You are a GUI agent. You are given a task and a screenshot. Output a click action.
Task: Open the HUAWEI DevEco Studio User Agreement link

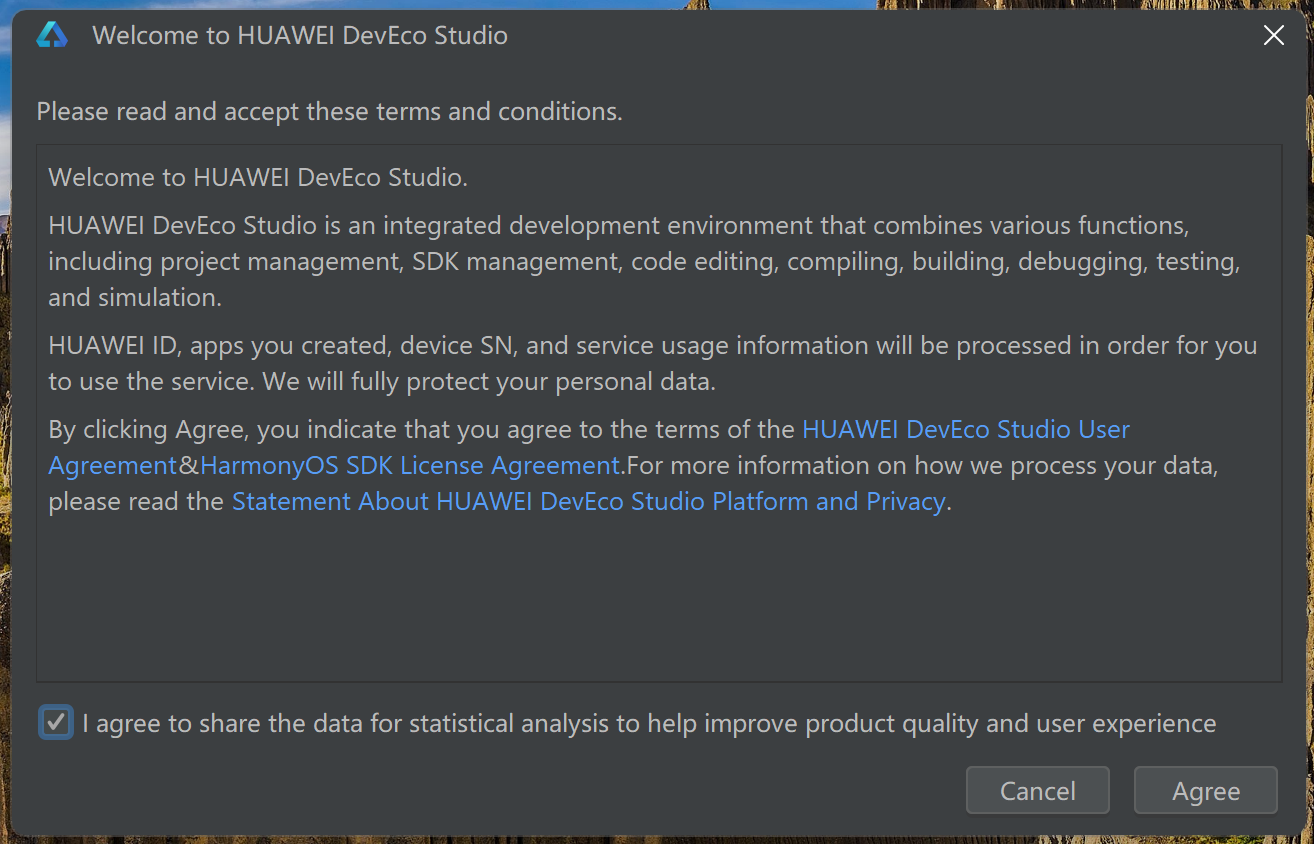965,430
